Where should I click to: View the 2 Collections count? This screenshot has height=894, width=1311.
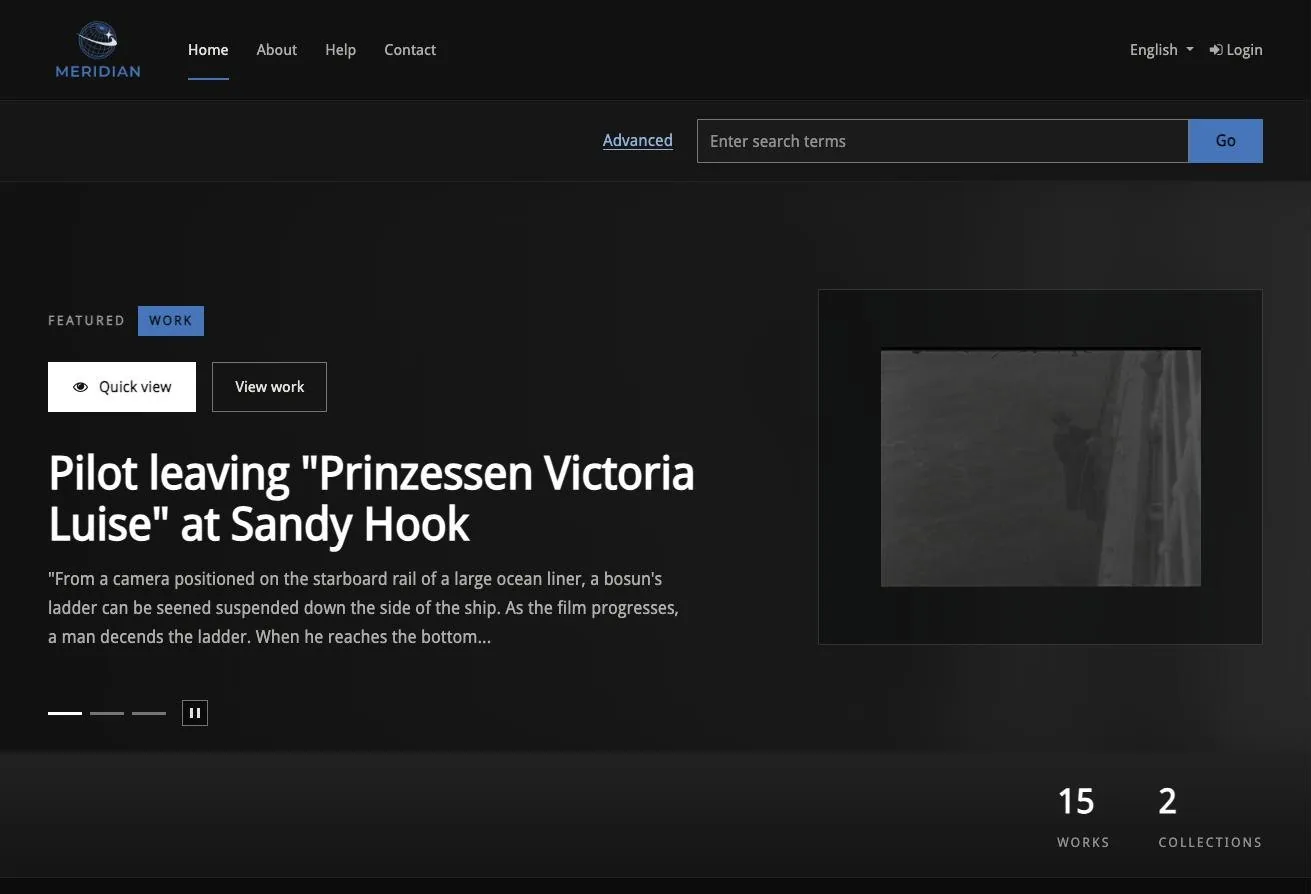[1210, 816]
